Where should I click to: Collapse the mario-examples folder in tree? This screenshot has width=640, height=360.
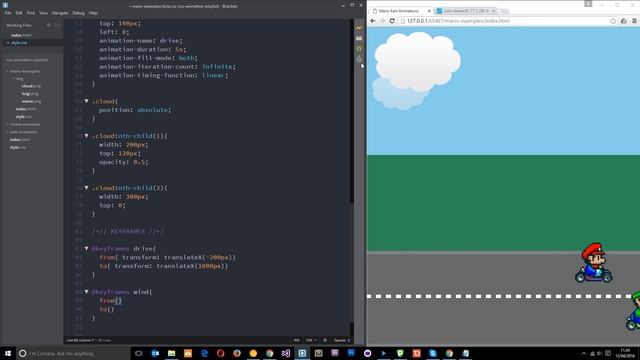point(7,71)
